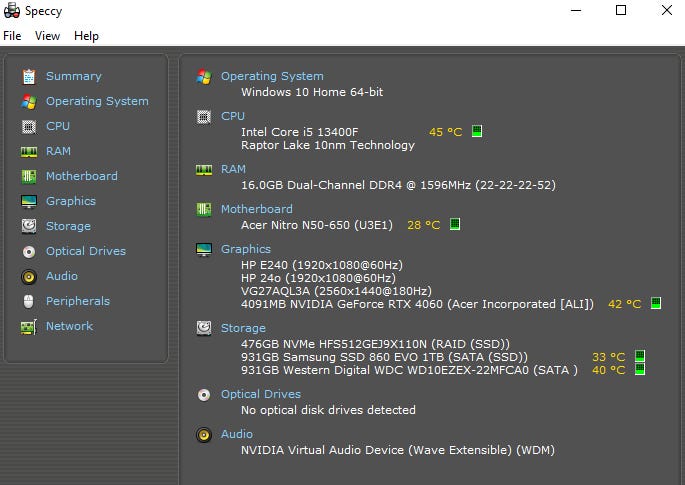The height and width of the screenshot is (485, 685).
Task: Select the Graphics heading in the main panel
Action: 246,249
